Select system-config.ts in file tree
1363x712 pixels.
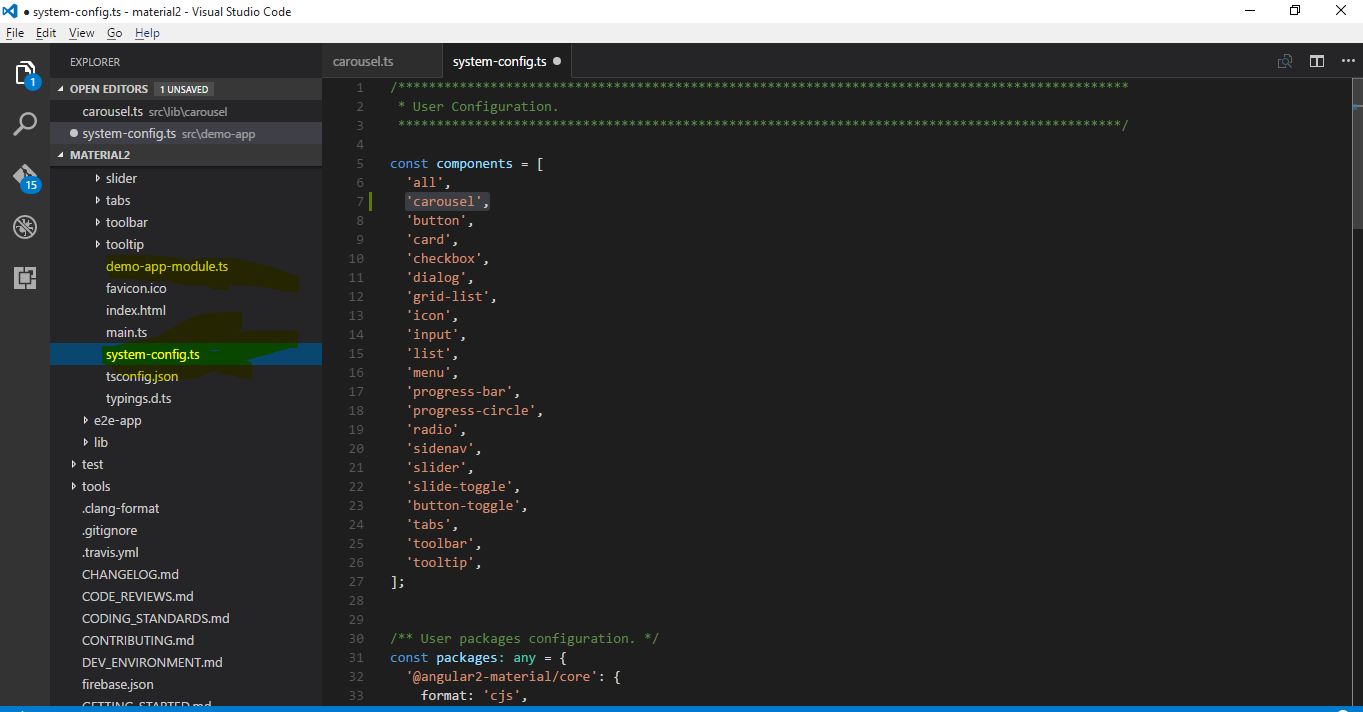pyautogui.click(x=186, y=354)
